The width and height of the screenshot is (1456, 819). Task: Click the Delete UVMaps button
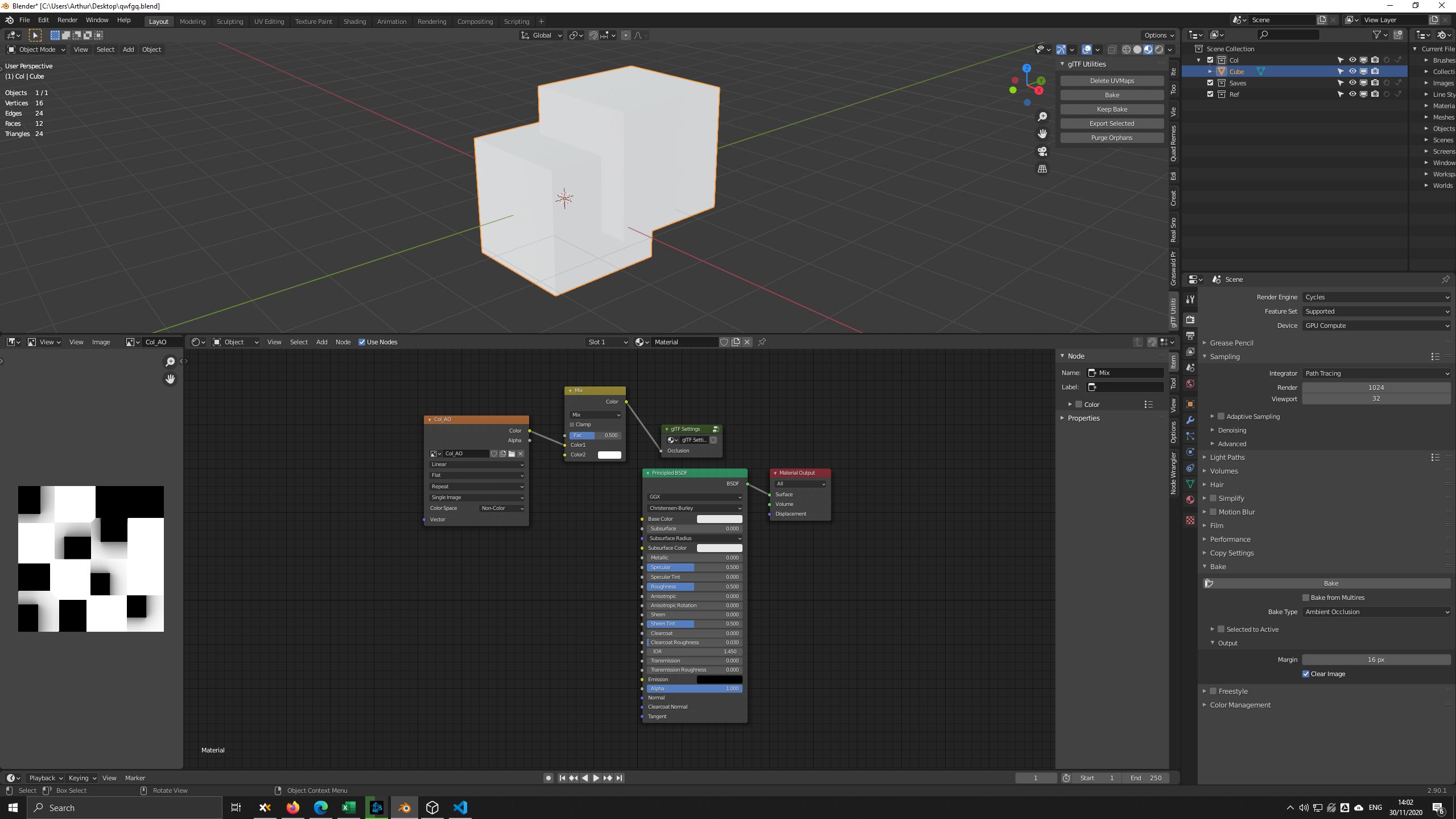click(1112, 81)
